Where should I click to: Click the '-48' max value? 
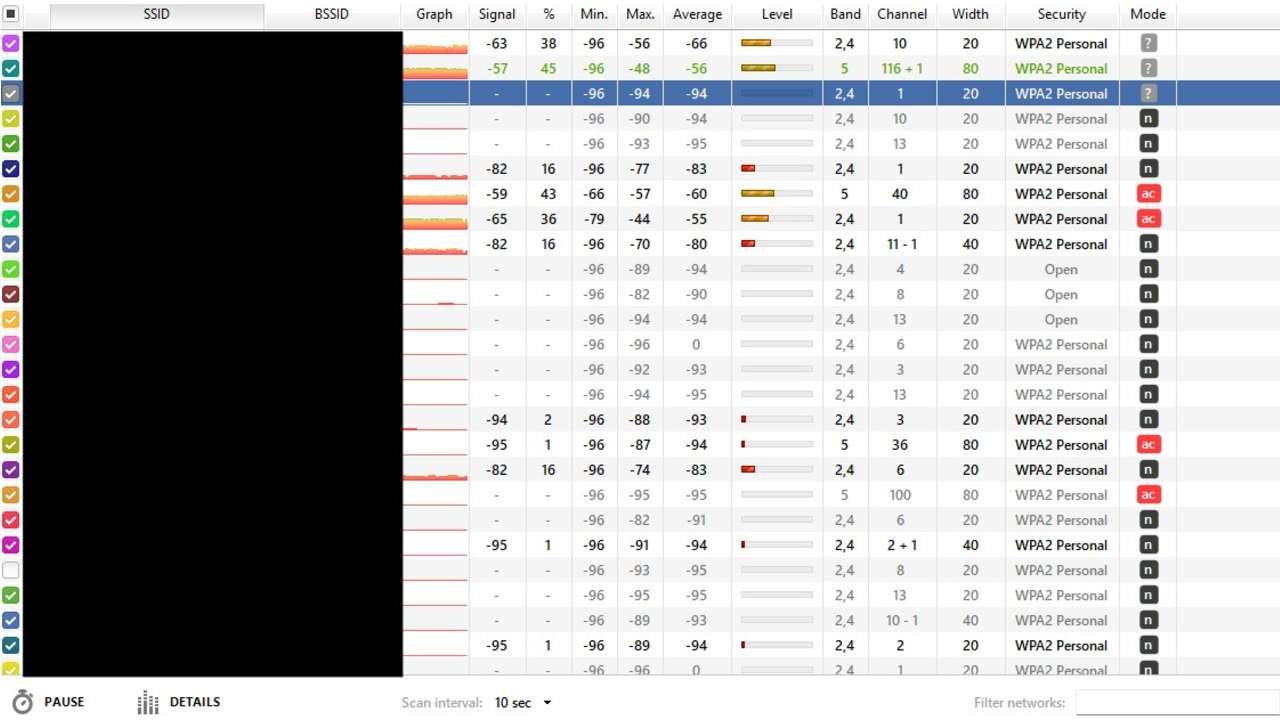(x=639, y=68)
